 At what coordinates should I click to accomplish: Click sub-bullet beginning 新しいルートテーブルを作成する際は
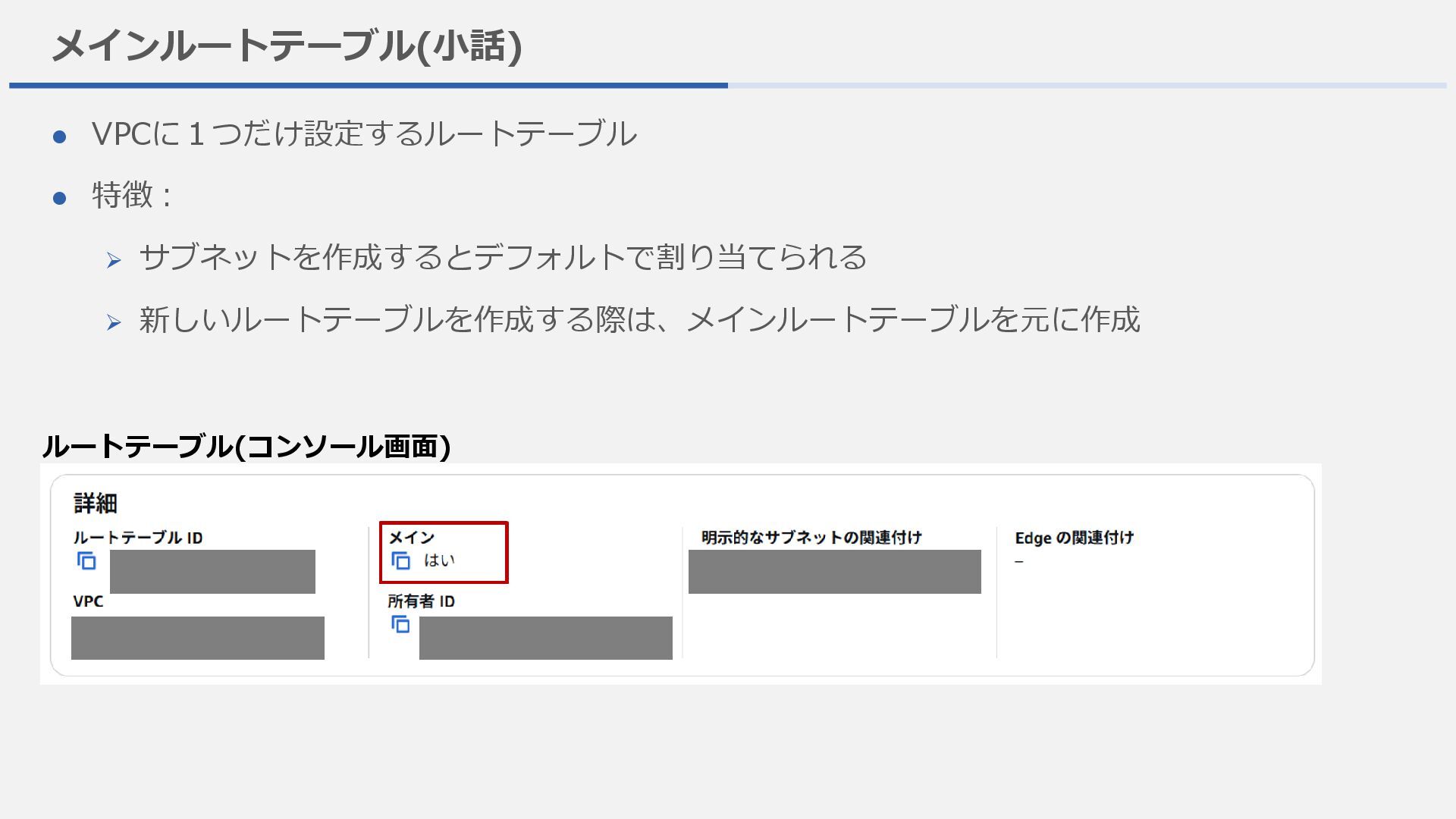pos(639,320)
